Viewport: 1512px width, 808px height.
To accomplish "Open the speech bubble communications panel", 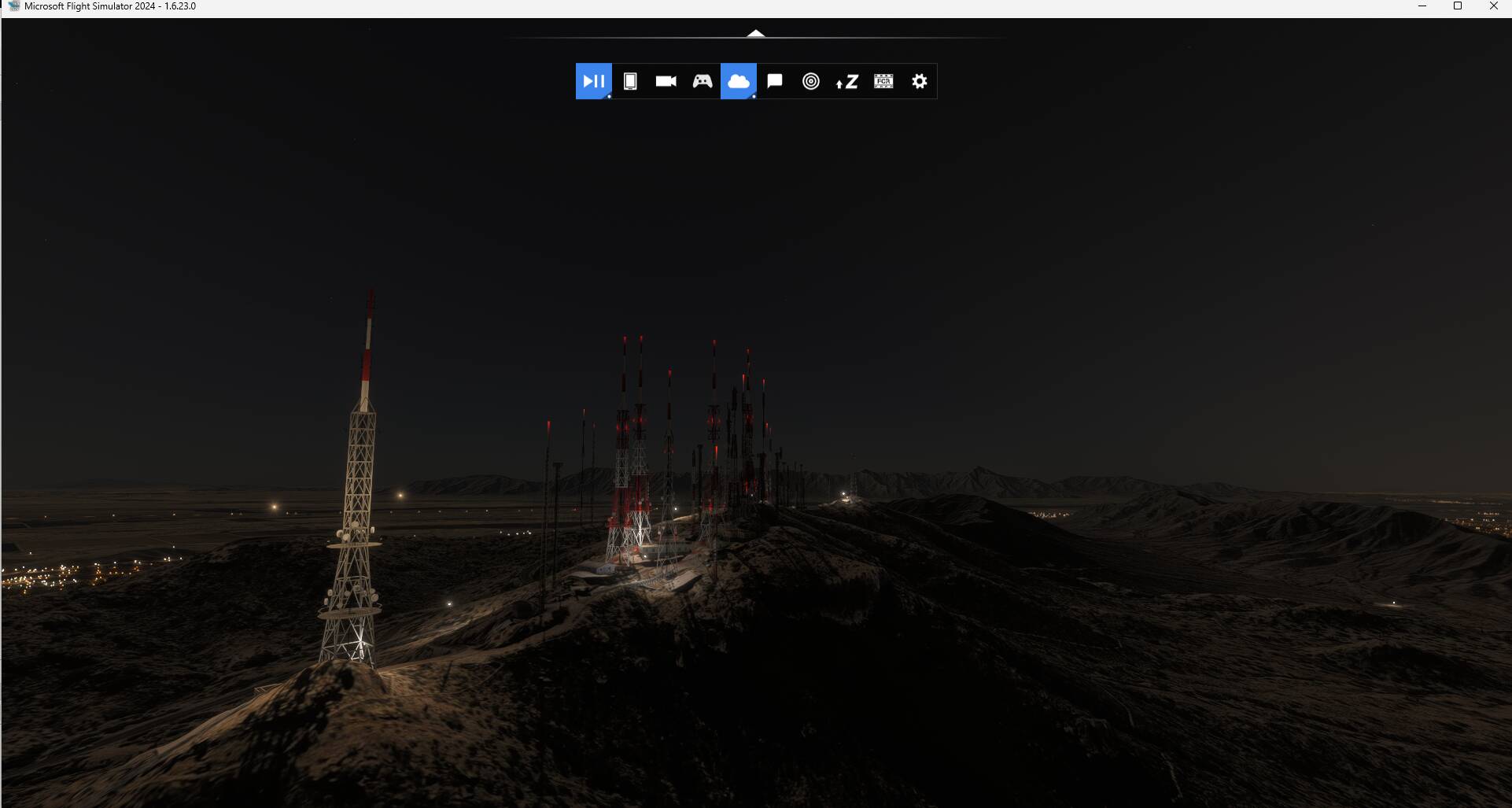I will click(x=774, y=81).
